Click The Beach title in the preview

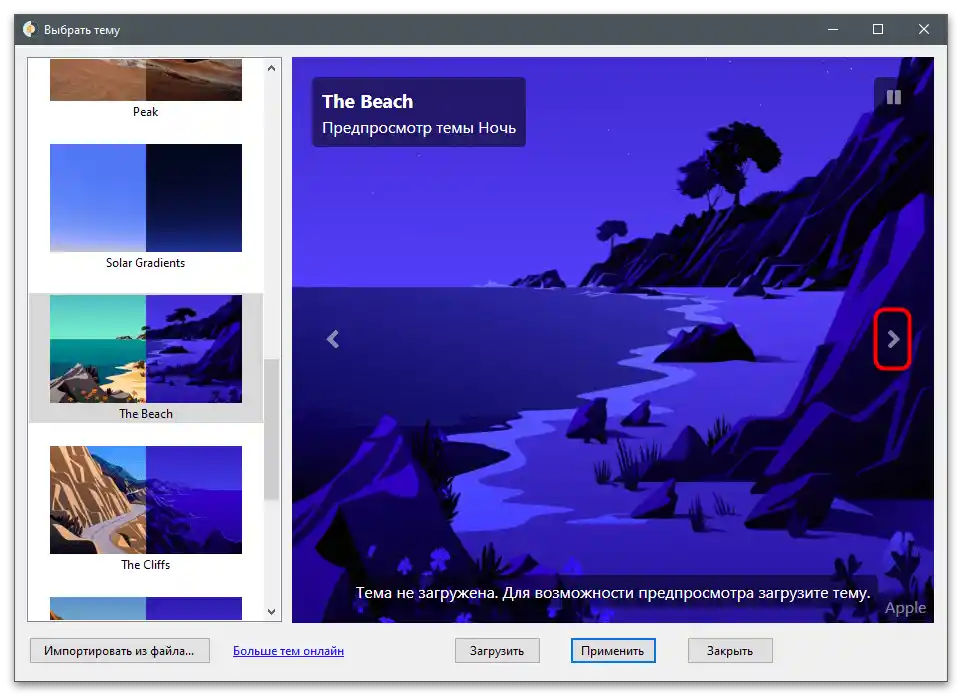pos(367,101)
